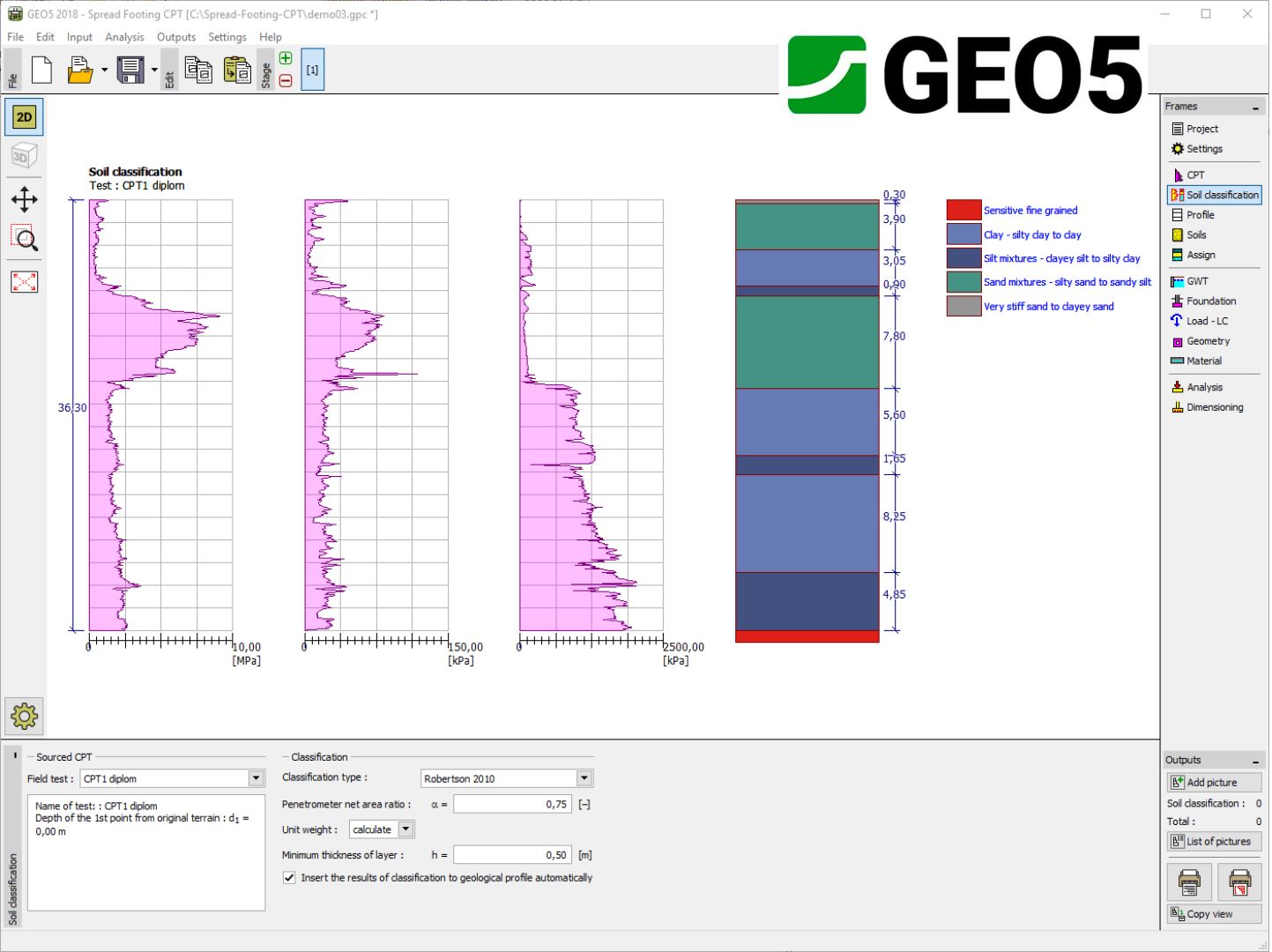Switch to the 3D view

point(24,156)
